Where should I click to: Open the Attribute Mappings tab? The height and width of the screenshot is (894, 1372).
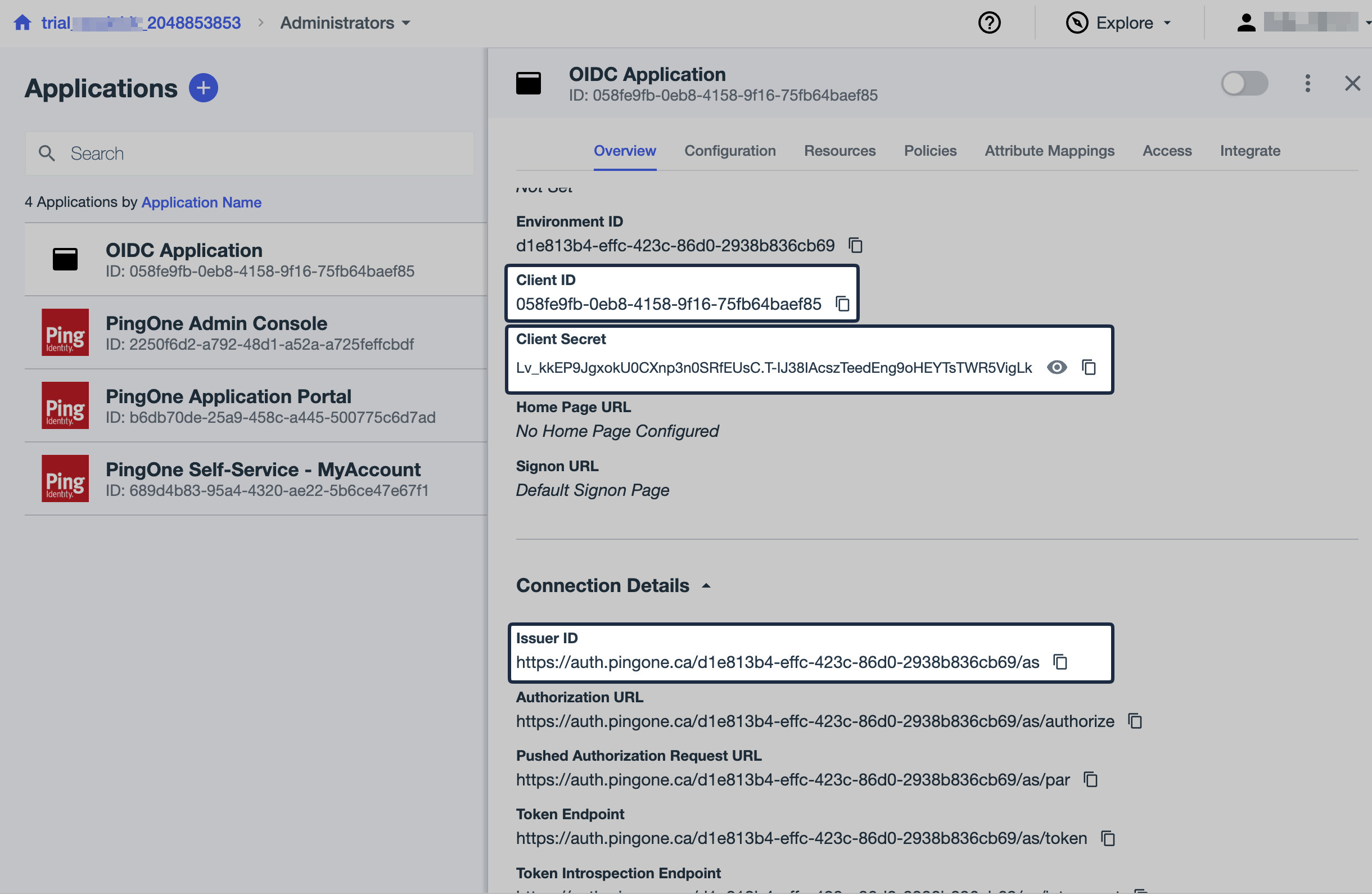point(1050,151)
